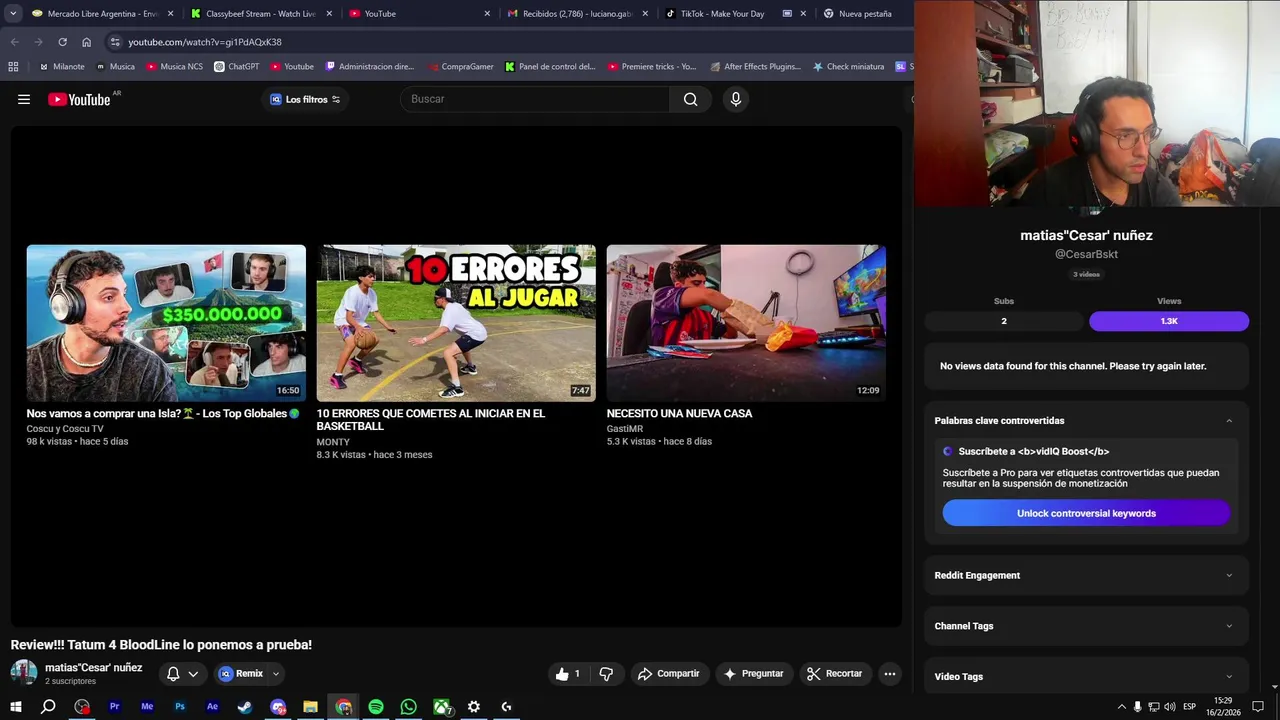Open Discord from taskbar

[x=278, y=707]
